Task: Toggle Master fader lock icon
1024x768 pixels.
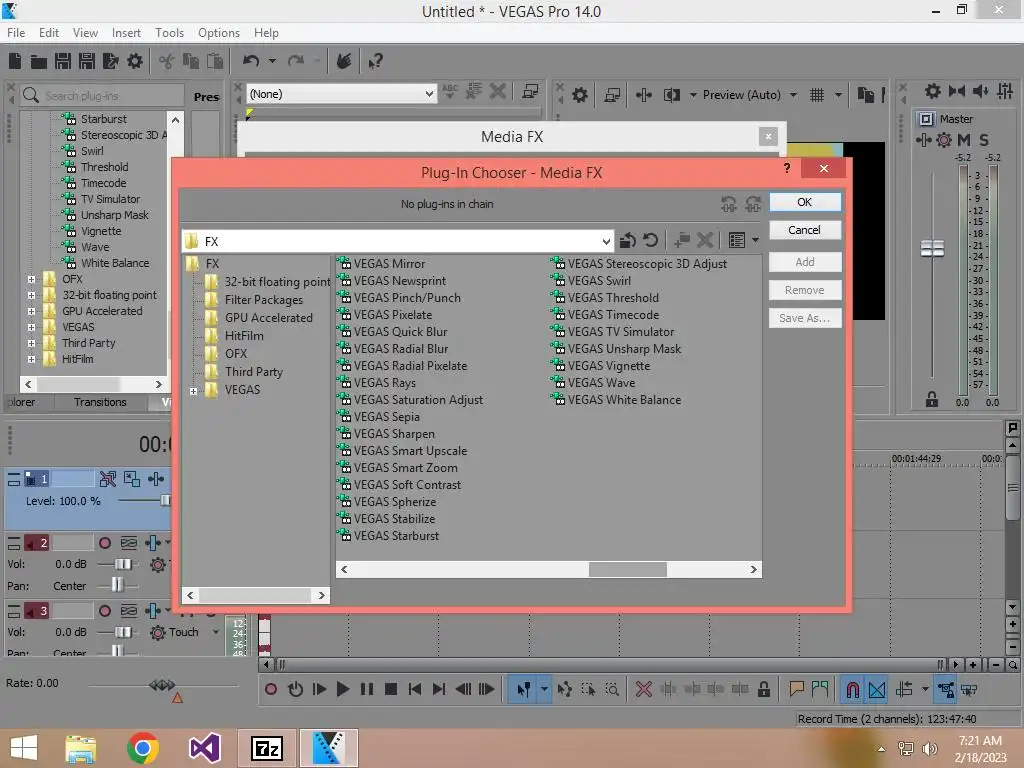Action: (x=932, y=399)
